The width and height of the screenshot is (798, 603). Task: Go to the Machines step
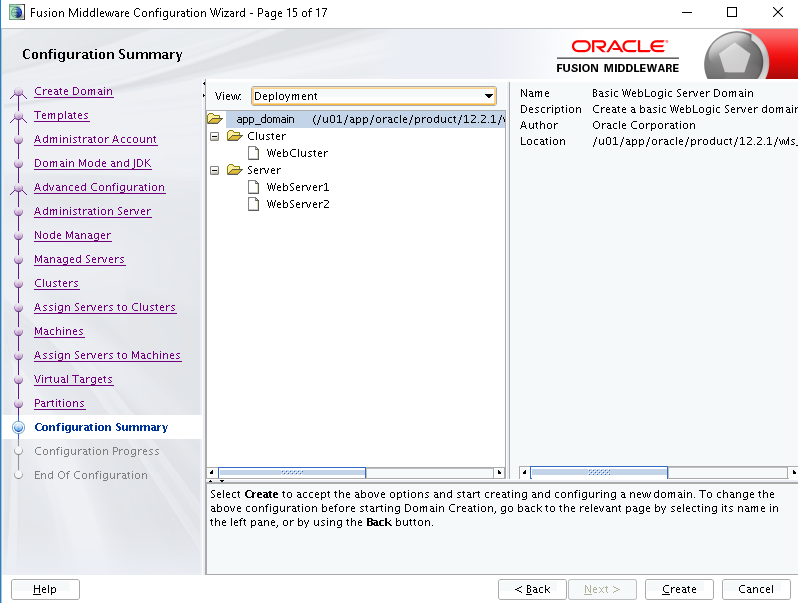point(59,331)
